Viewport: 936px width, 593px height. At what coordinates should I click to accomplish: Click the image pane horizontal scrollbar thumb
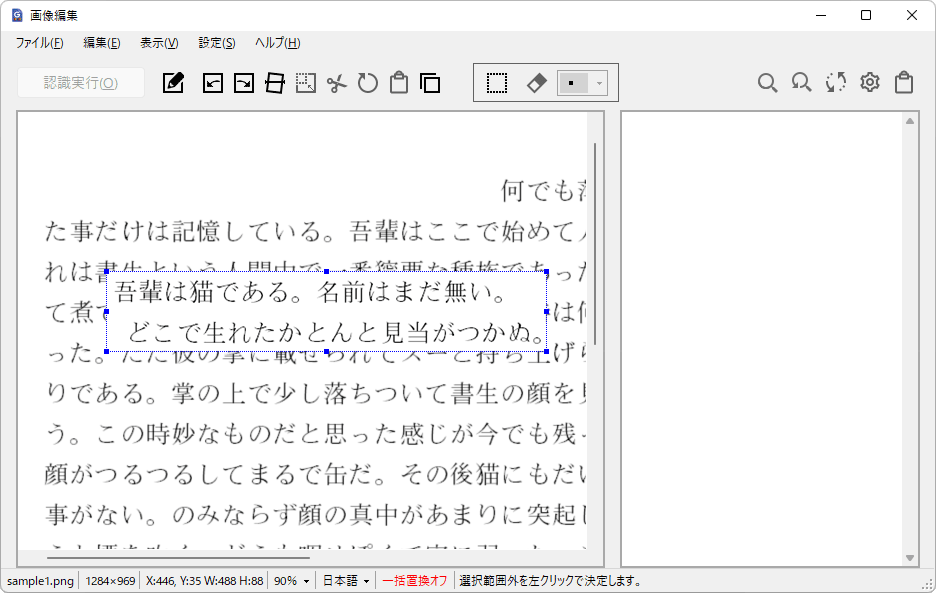tap(178, 558)
